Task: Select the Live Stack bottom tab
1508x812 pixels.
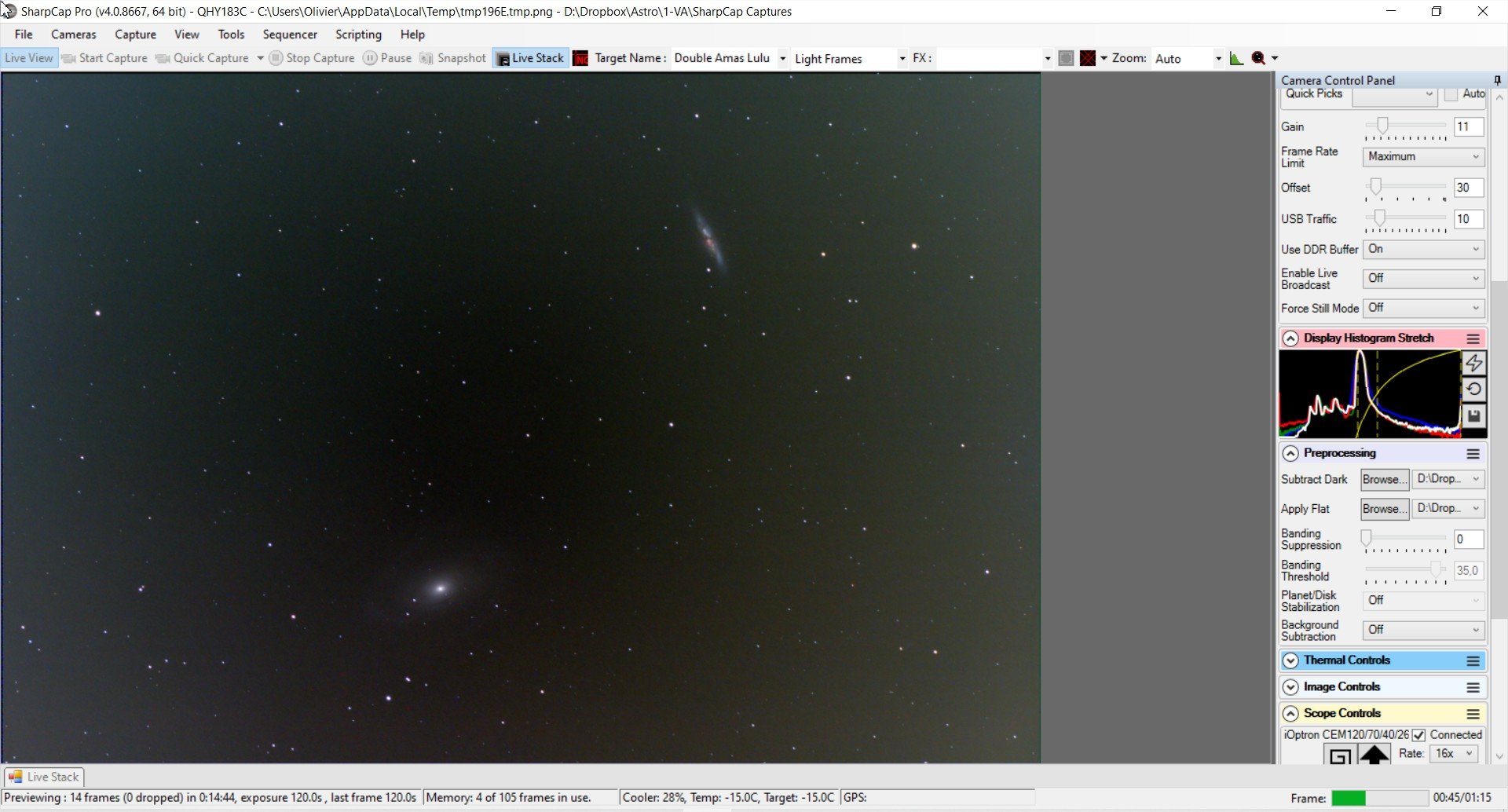Action: click(x=44, y=777)
